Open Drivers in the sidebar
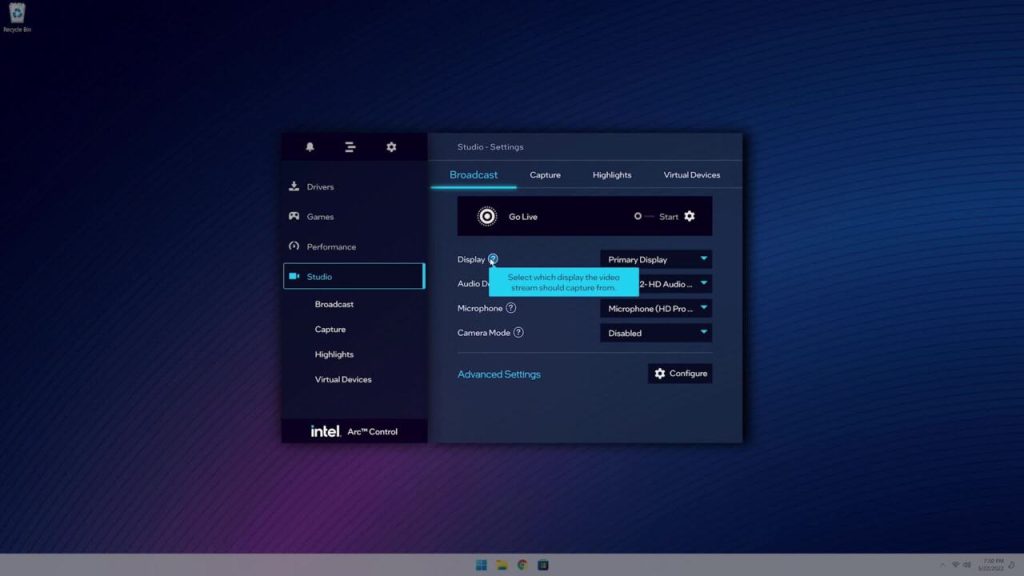1024x576 pixels. point(320,187)
